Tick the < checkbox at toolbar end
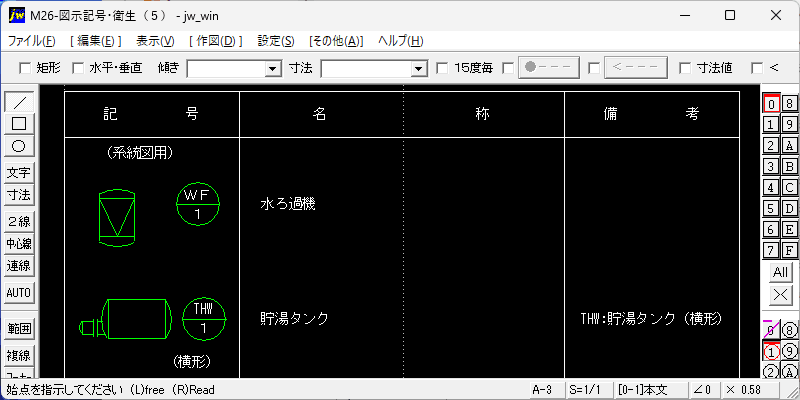Image resolution: width=800 pixels, height=400 pixels. (757, 68)
